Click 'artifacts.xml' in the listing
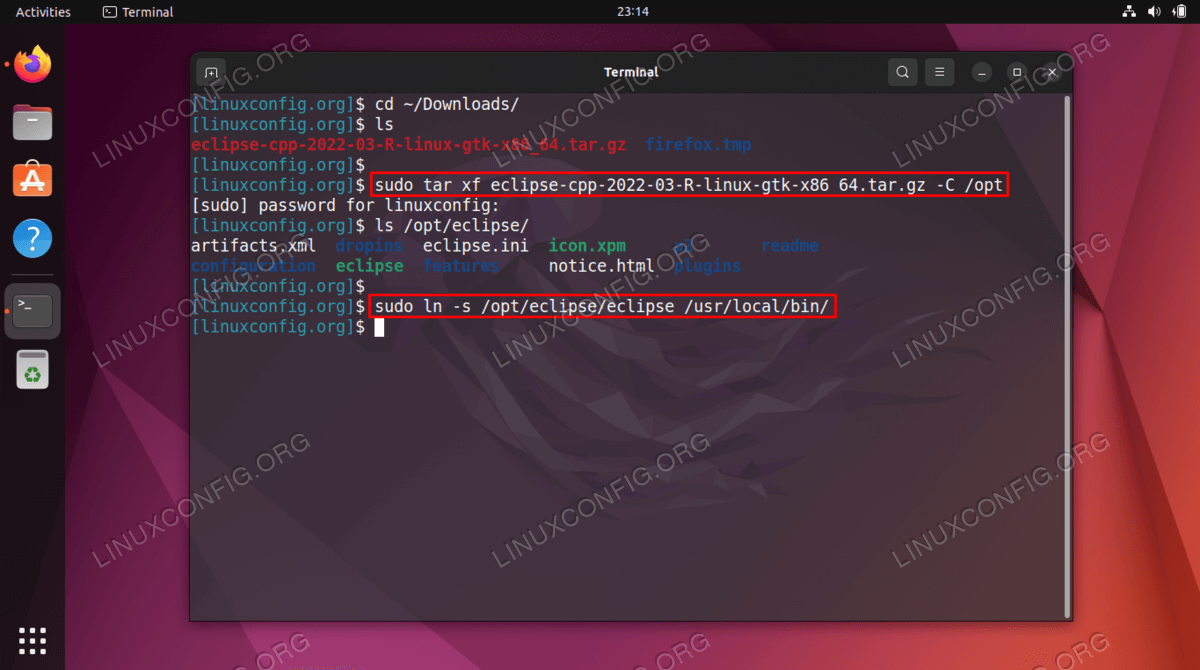 pyautogui.click(x=253, y=246)
